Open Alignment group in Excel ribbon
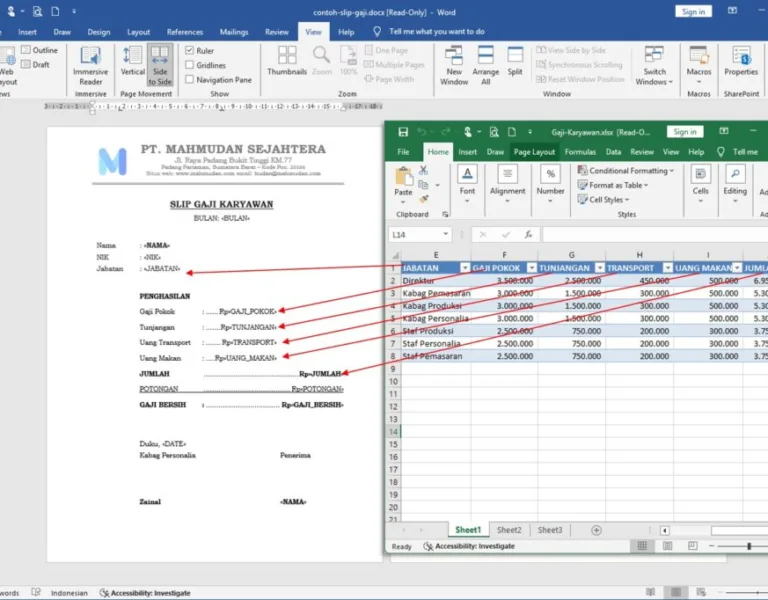Screen dimensions: 768x600 (507, 184)
